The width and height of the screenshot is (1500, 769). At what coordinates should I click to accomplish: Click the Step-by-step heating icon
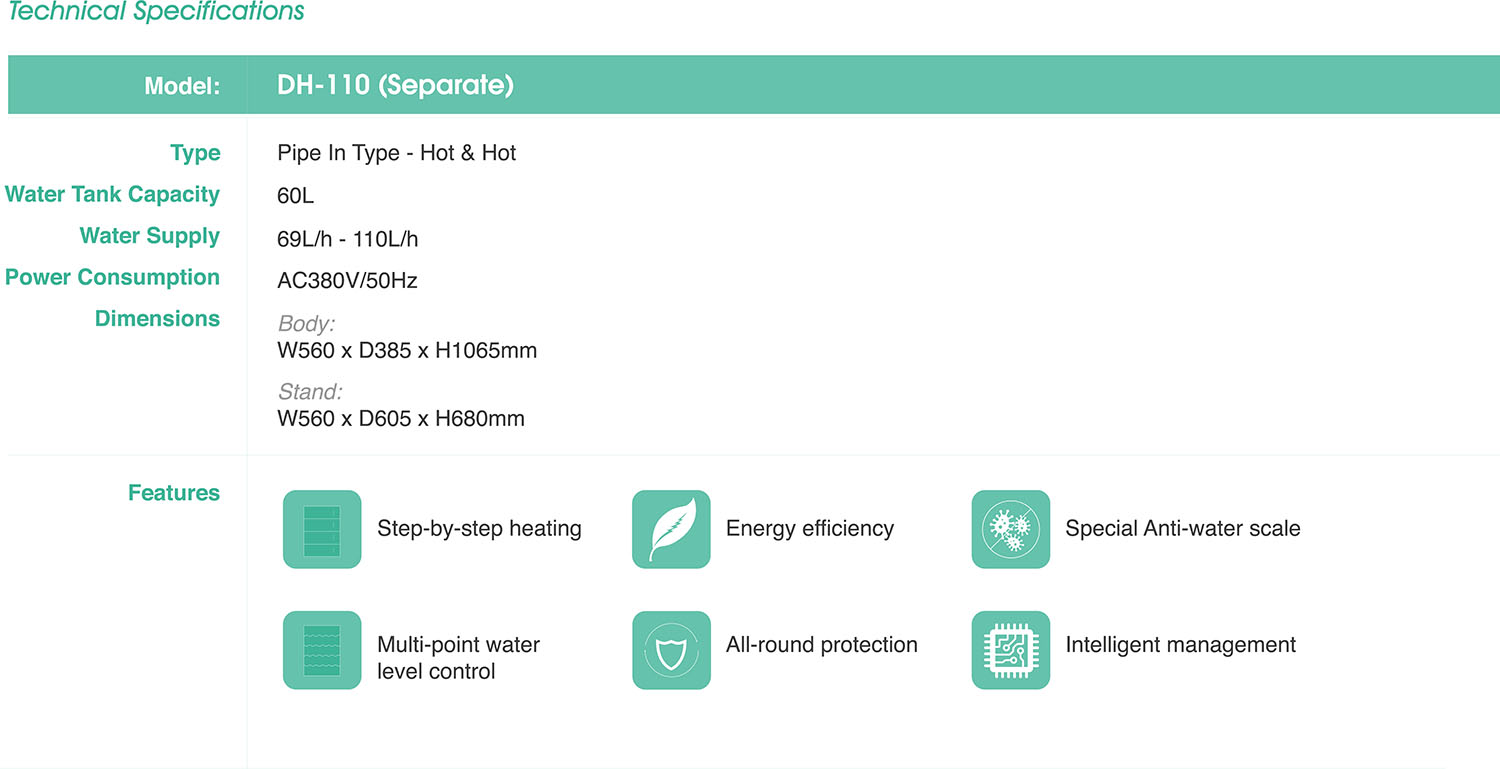point(322,529)
